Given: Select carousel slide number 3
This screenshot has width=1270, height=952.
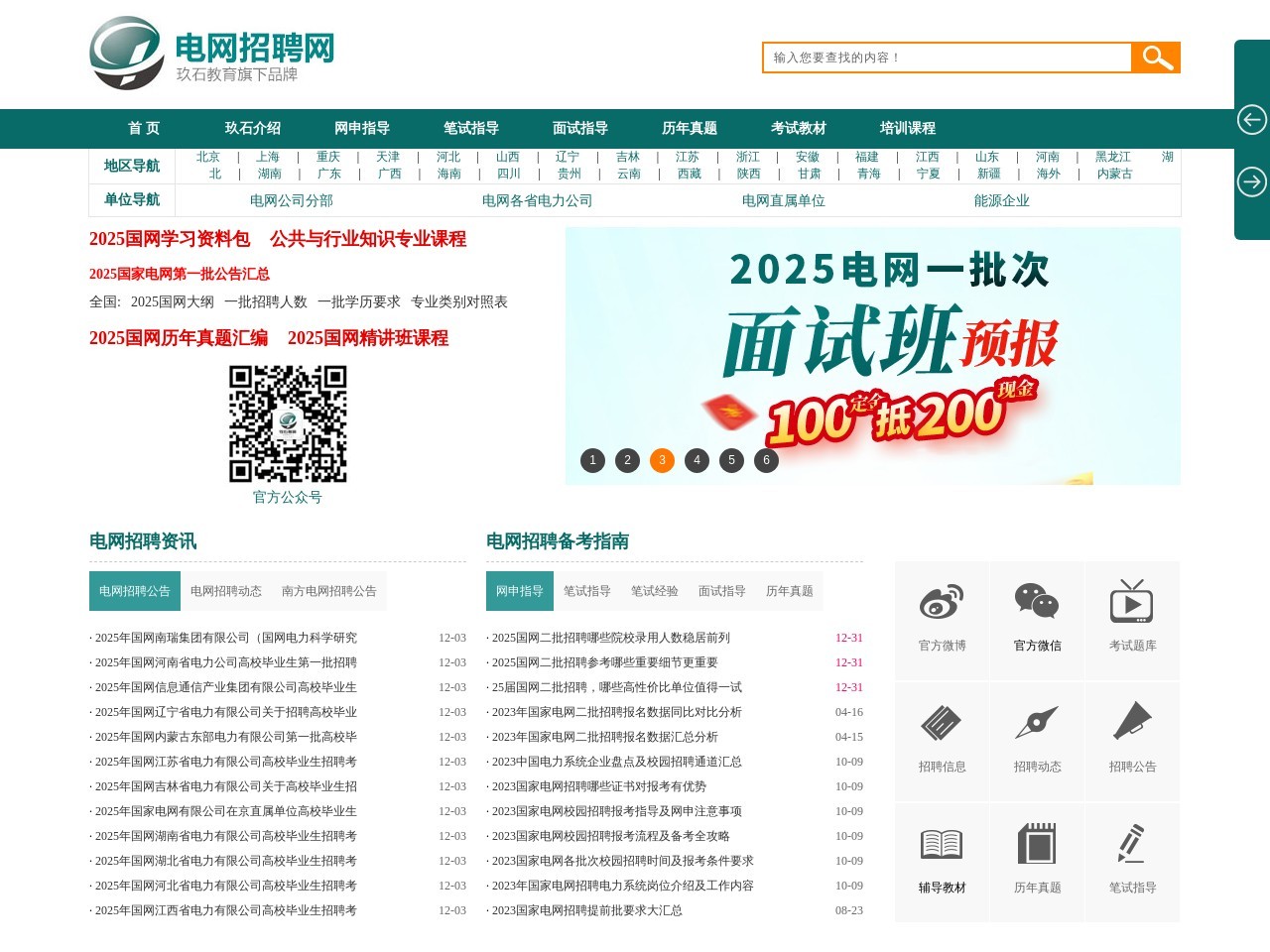Looking at the screenshot, I should coord(662,460).
